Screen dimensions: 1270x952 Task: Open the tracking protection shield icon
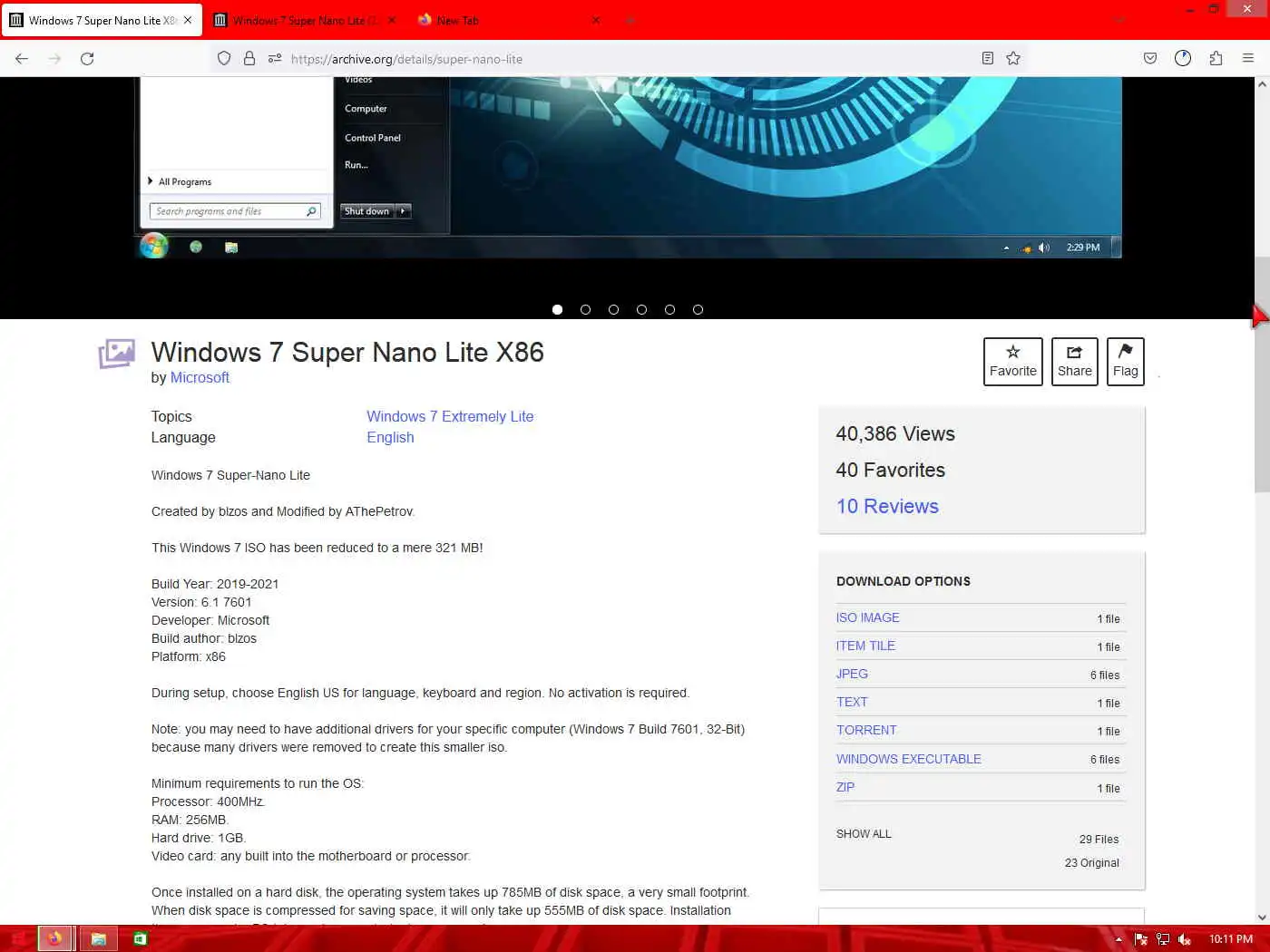tap(224, 59)
